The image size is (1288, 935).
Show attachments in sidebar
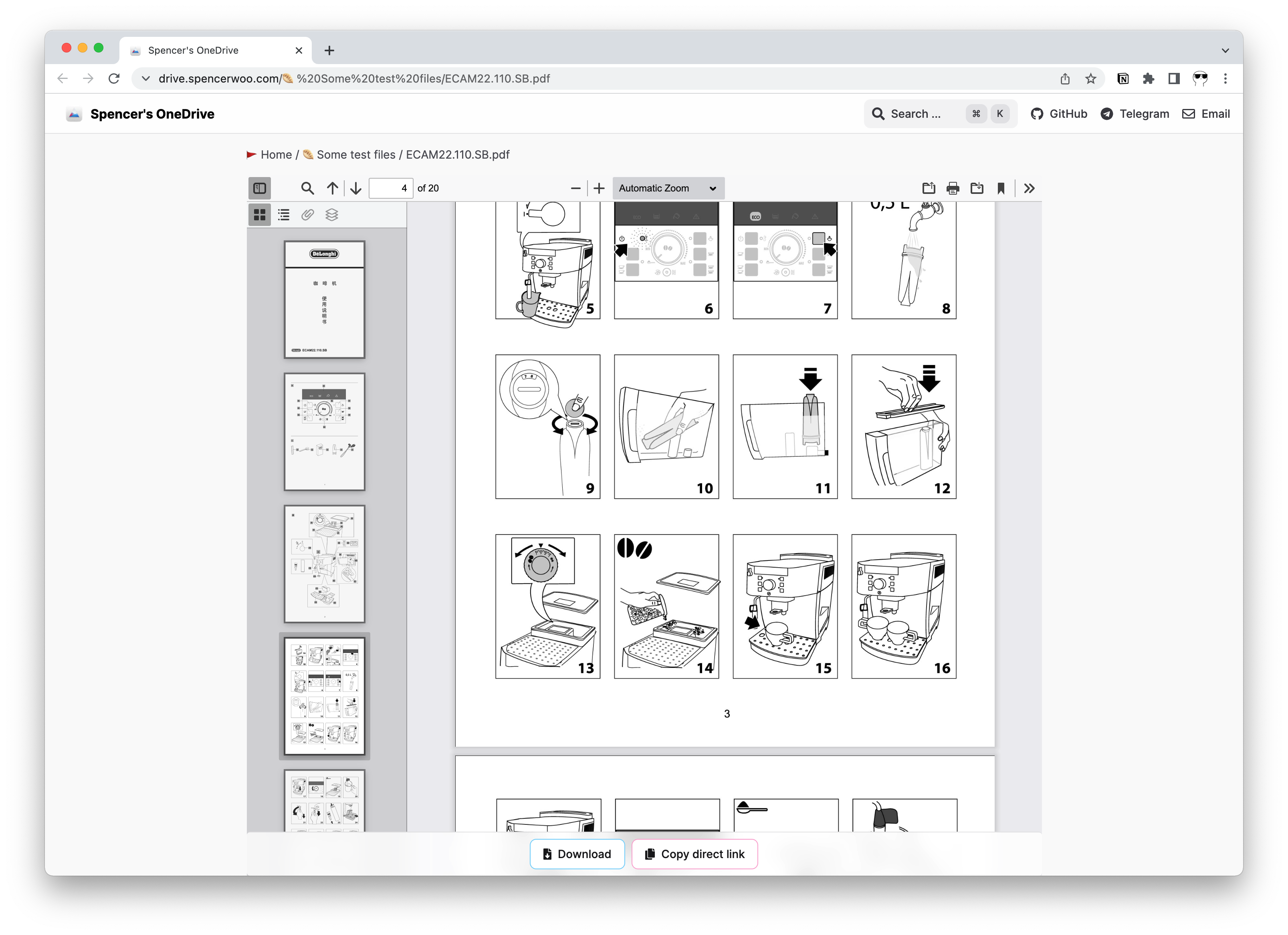[307, 215]
